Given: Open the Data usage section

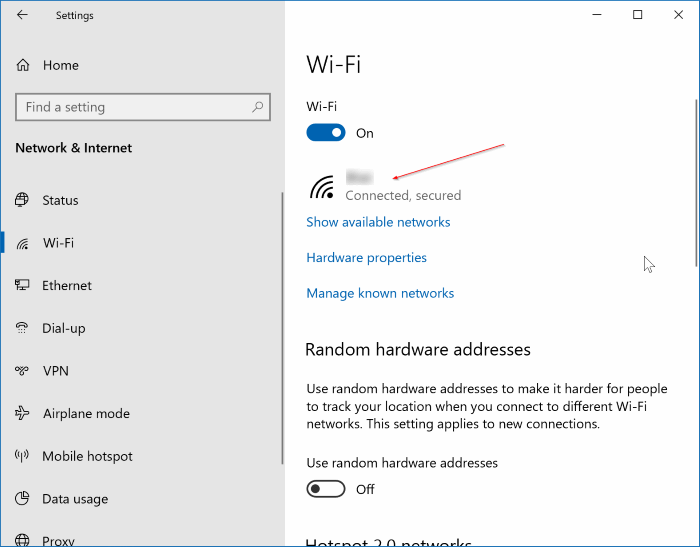Looking at the screenshot, I should click(x=75, y=499).
